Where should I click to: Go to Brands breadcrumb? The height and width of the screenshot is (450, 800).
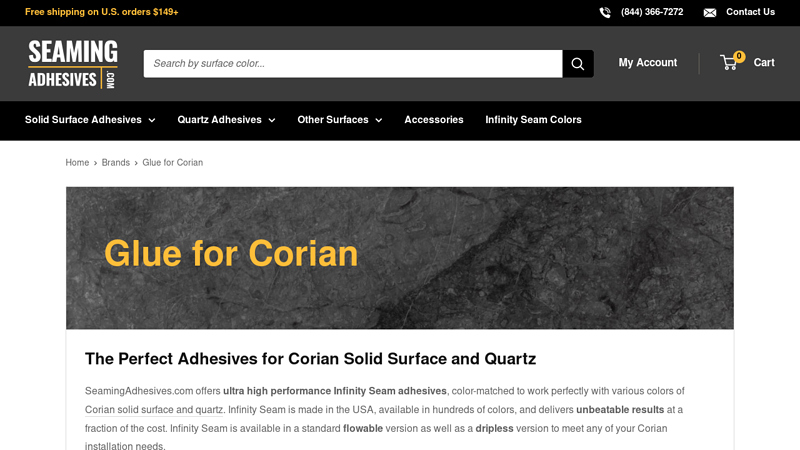point(115,162)
